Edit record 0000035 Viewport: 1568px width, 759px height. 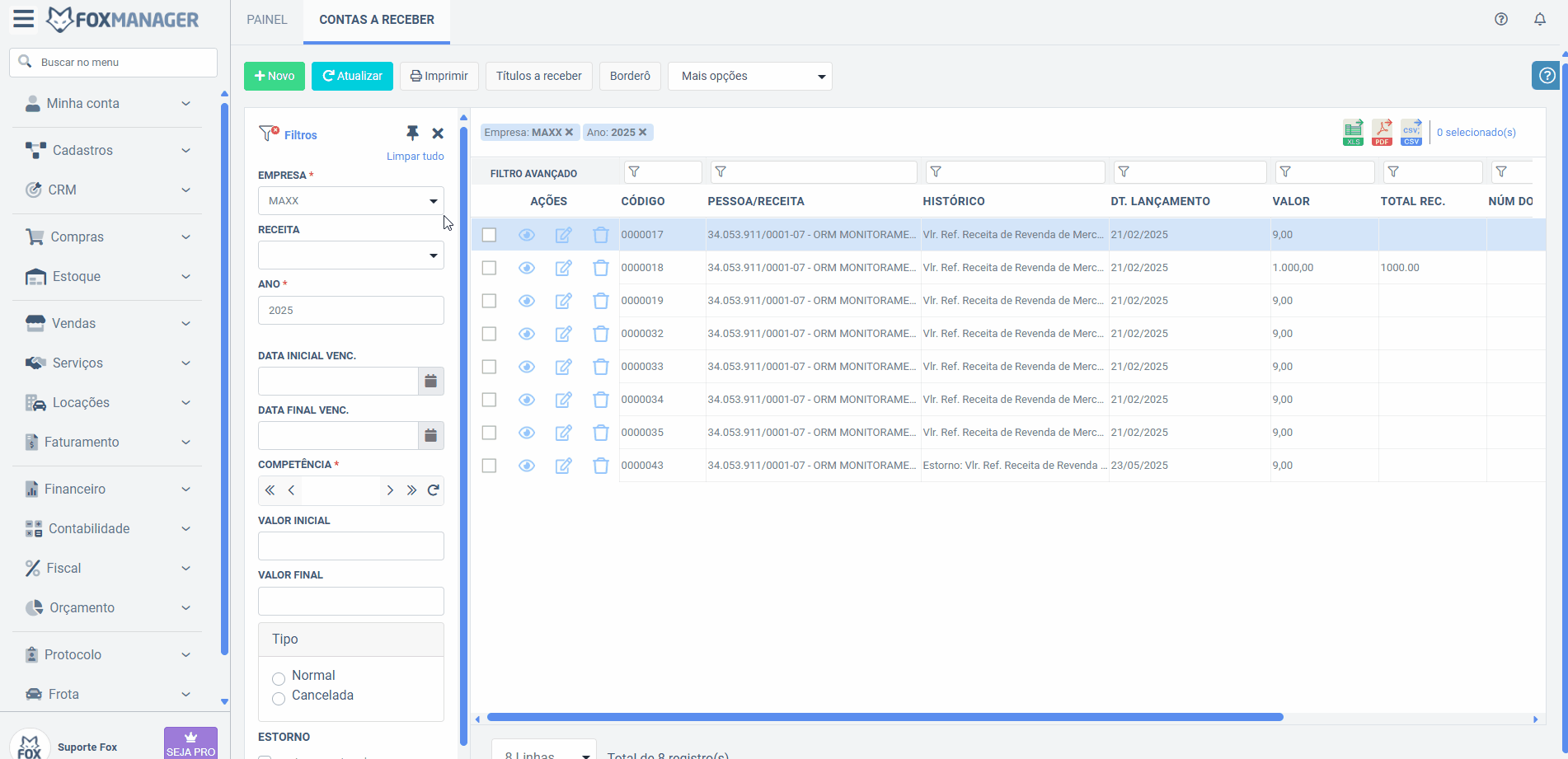pos(564,433)
